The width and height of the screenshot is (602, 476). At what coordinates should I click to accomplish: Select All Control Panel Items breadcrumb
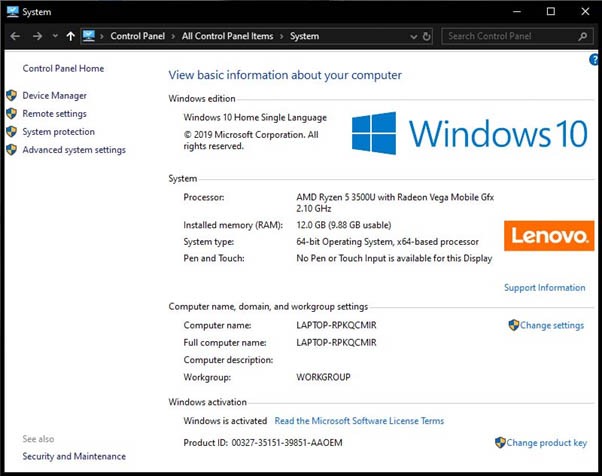click(227, 36)
